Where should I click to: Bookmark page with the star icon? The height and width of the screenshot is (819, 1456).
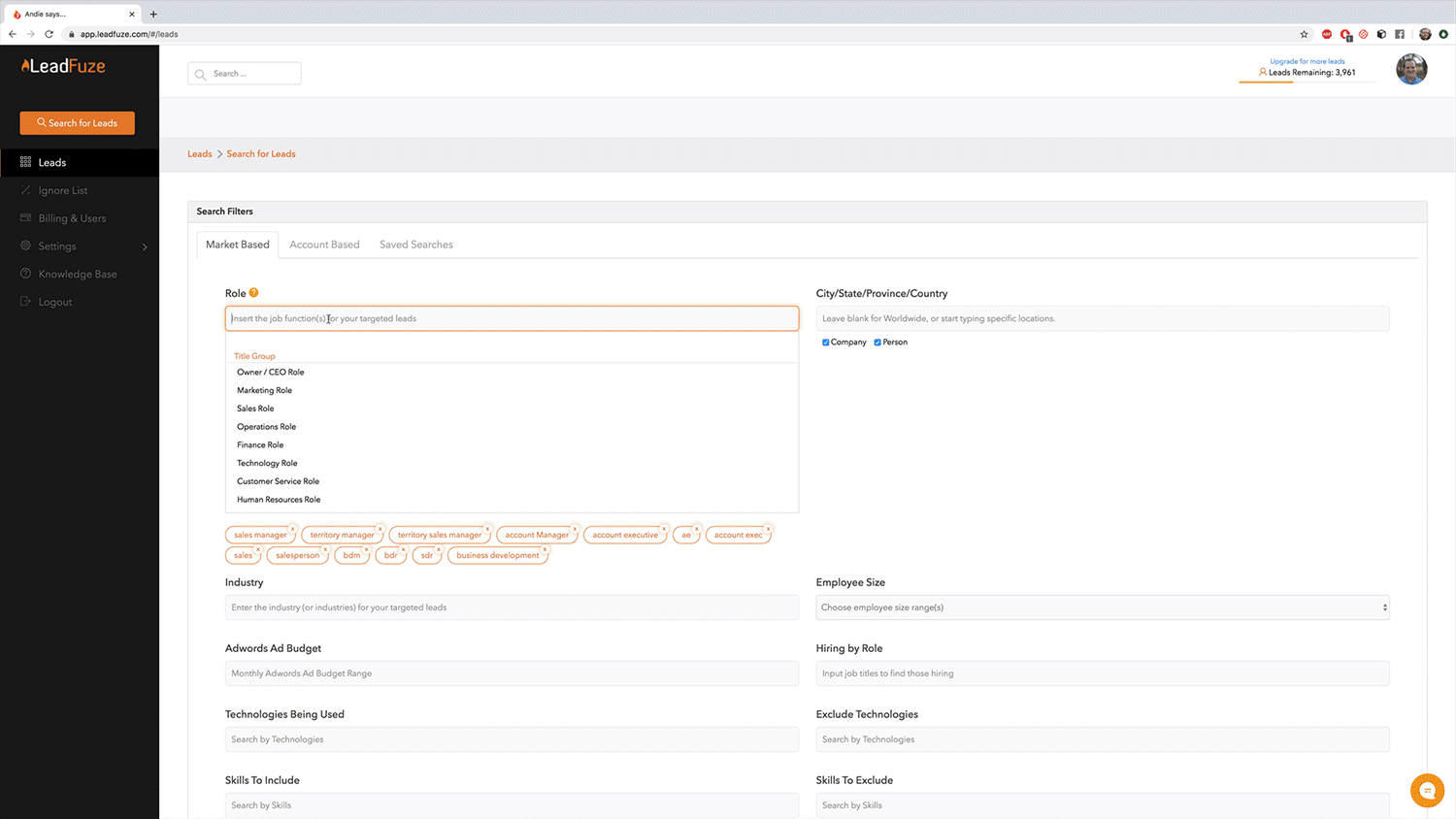[x=1304, y=34]
